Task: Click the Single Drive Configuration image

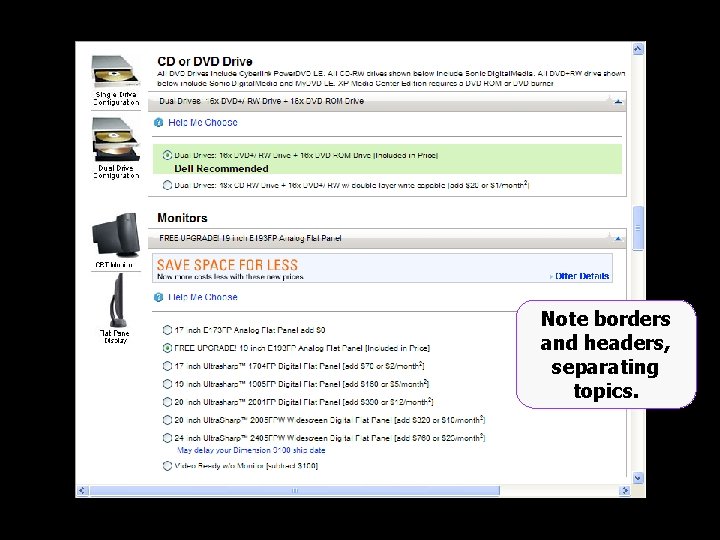Action: pos(116,72)
